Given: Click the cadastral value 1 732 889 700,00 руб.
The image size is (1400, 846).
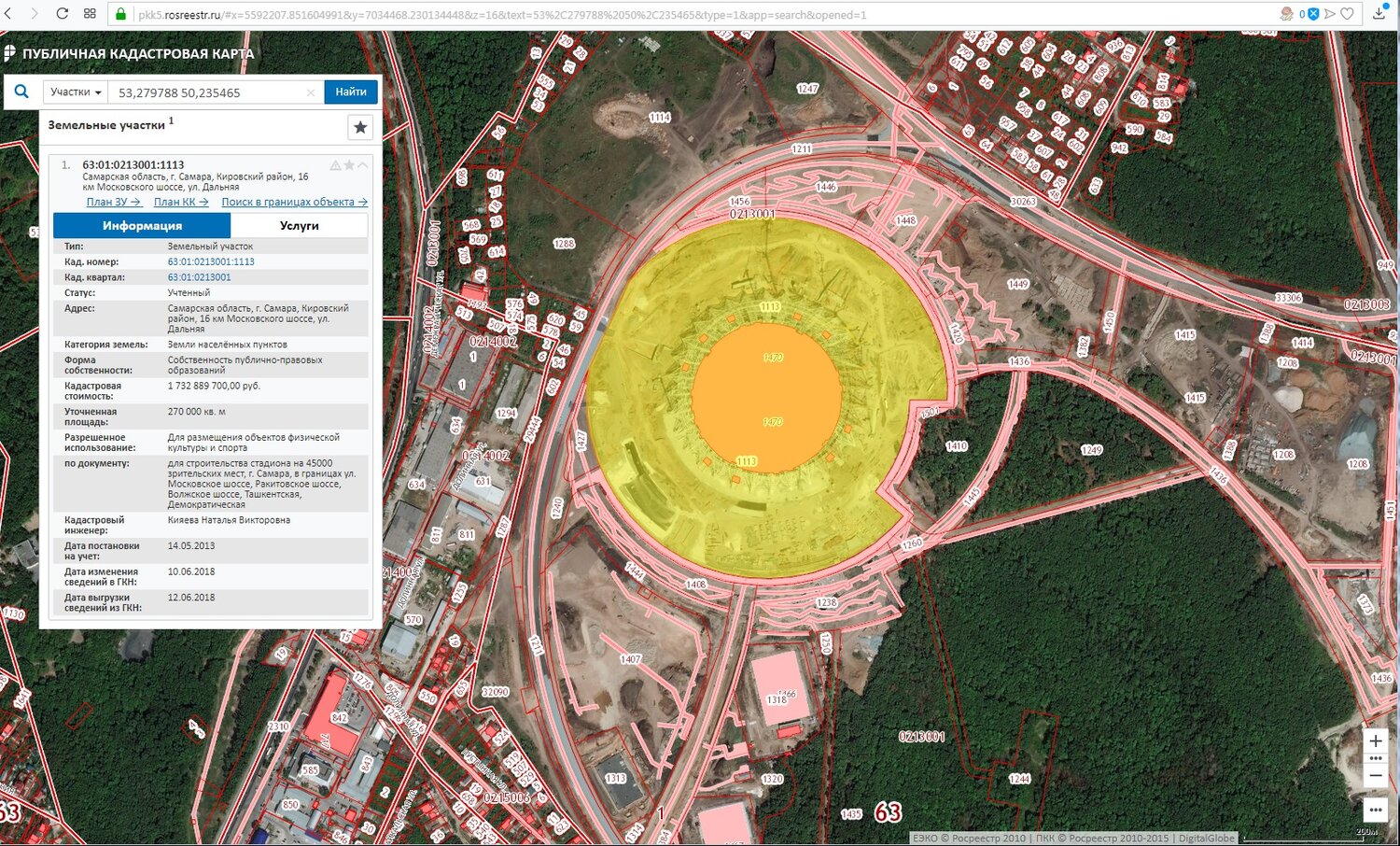Looking at the screenshot, I should [x=214, y=386].
